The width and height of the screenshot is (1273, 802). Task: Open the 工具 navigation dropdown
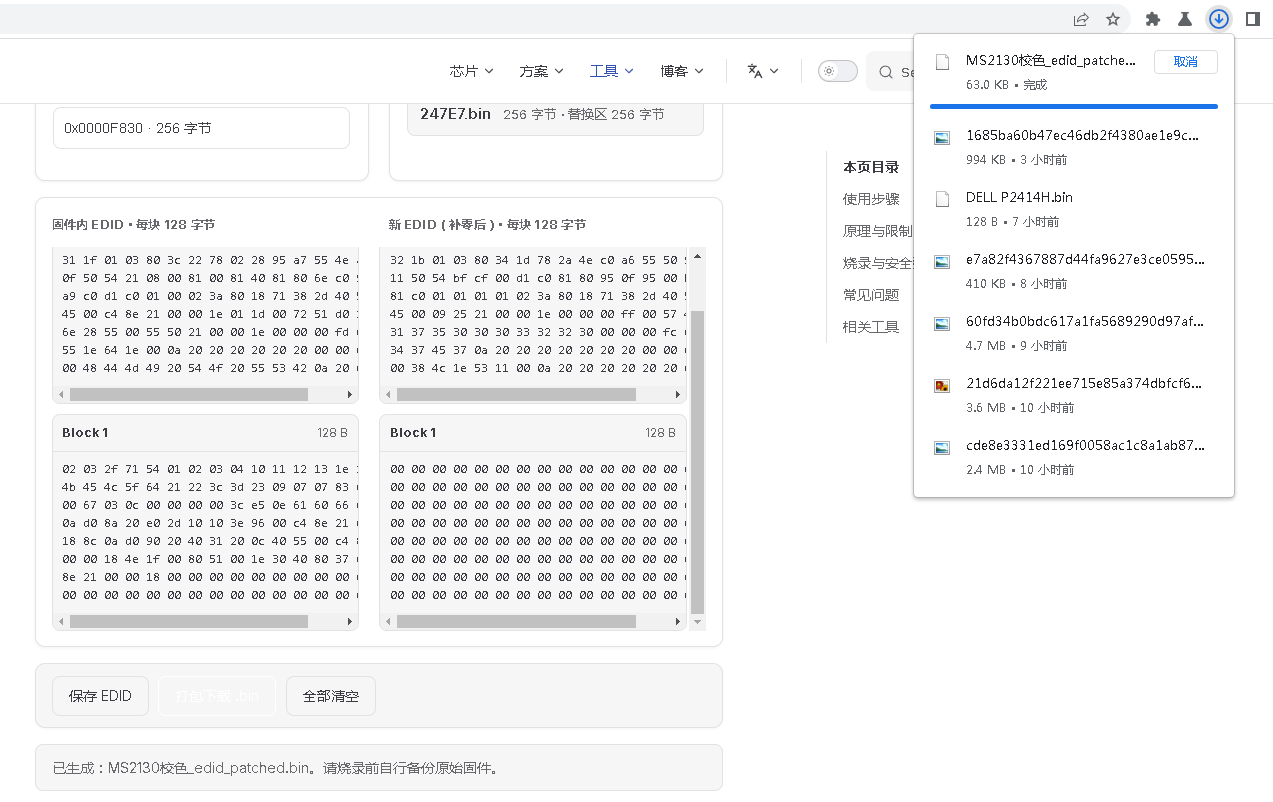(611, 71)
